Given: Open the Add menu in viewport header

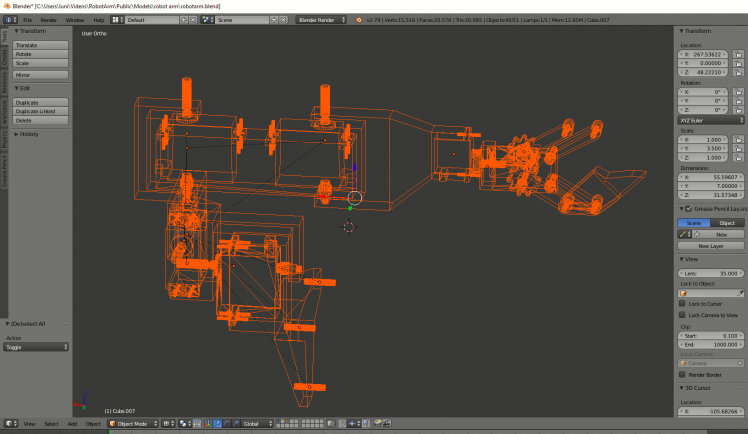Looking at the screenshot, I should click(72, 424).
